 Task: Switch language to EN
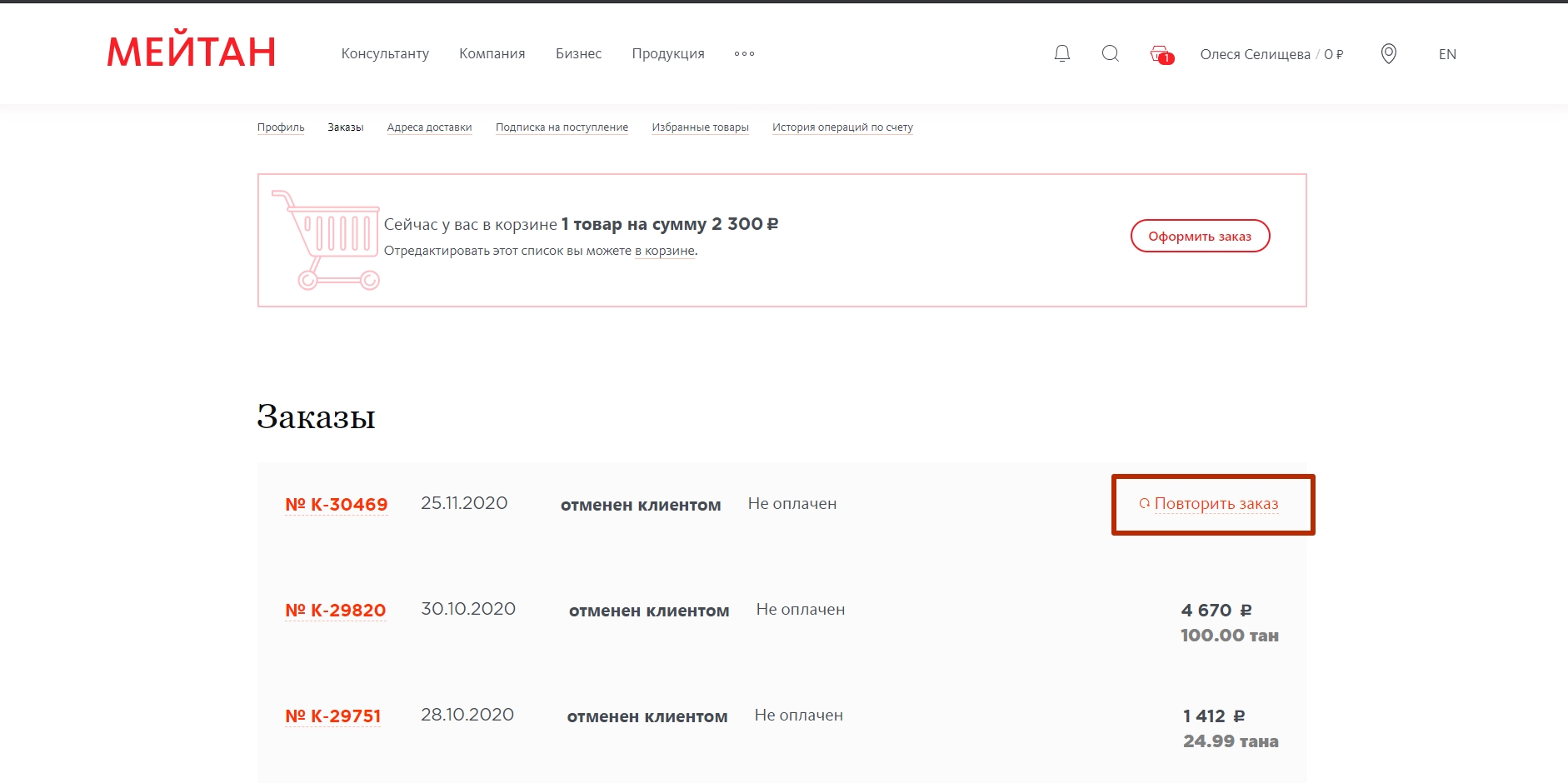[x=1447, y=54]
